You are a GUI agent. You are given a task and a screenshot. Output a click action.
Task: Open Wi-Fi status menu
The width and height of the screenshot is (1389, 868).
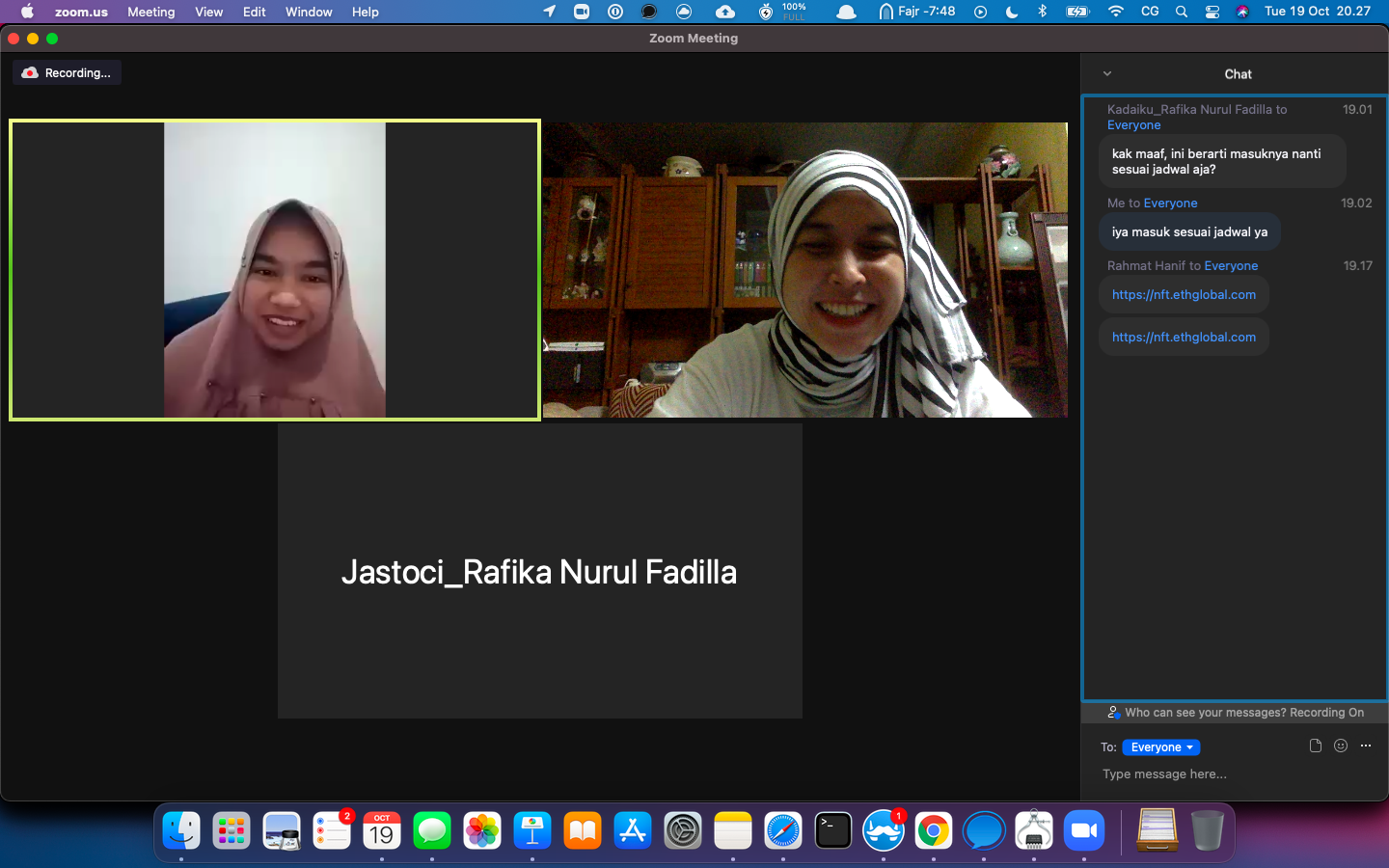1116,12
